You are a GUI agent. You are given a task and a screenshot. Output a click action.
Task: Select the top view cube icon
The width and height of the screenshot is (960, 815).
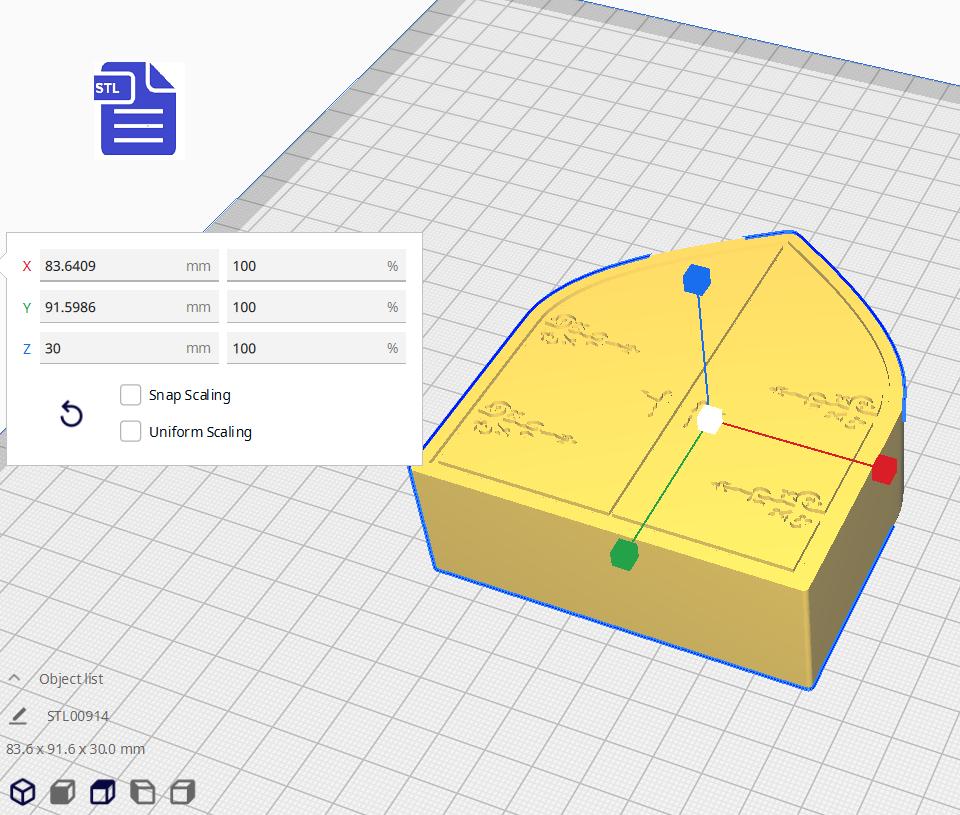[x=102, y=793]
